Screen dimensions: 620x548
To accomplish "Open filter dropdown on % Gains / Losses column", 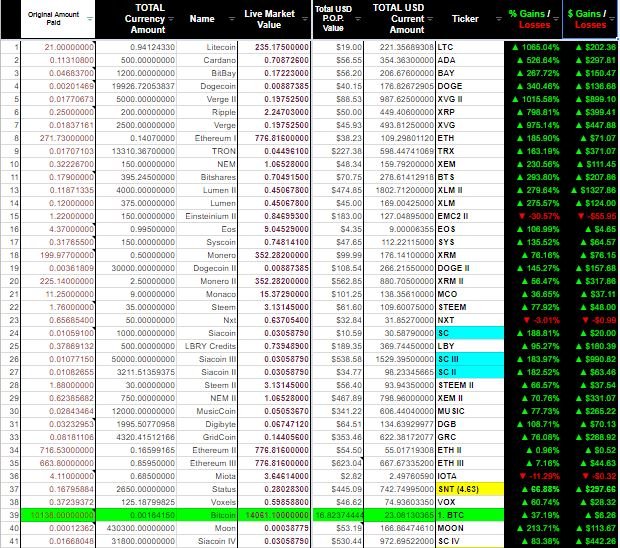I will (x=556, y=19).
